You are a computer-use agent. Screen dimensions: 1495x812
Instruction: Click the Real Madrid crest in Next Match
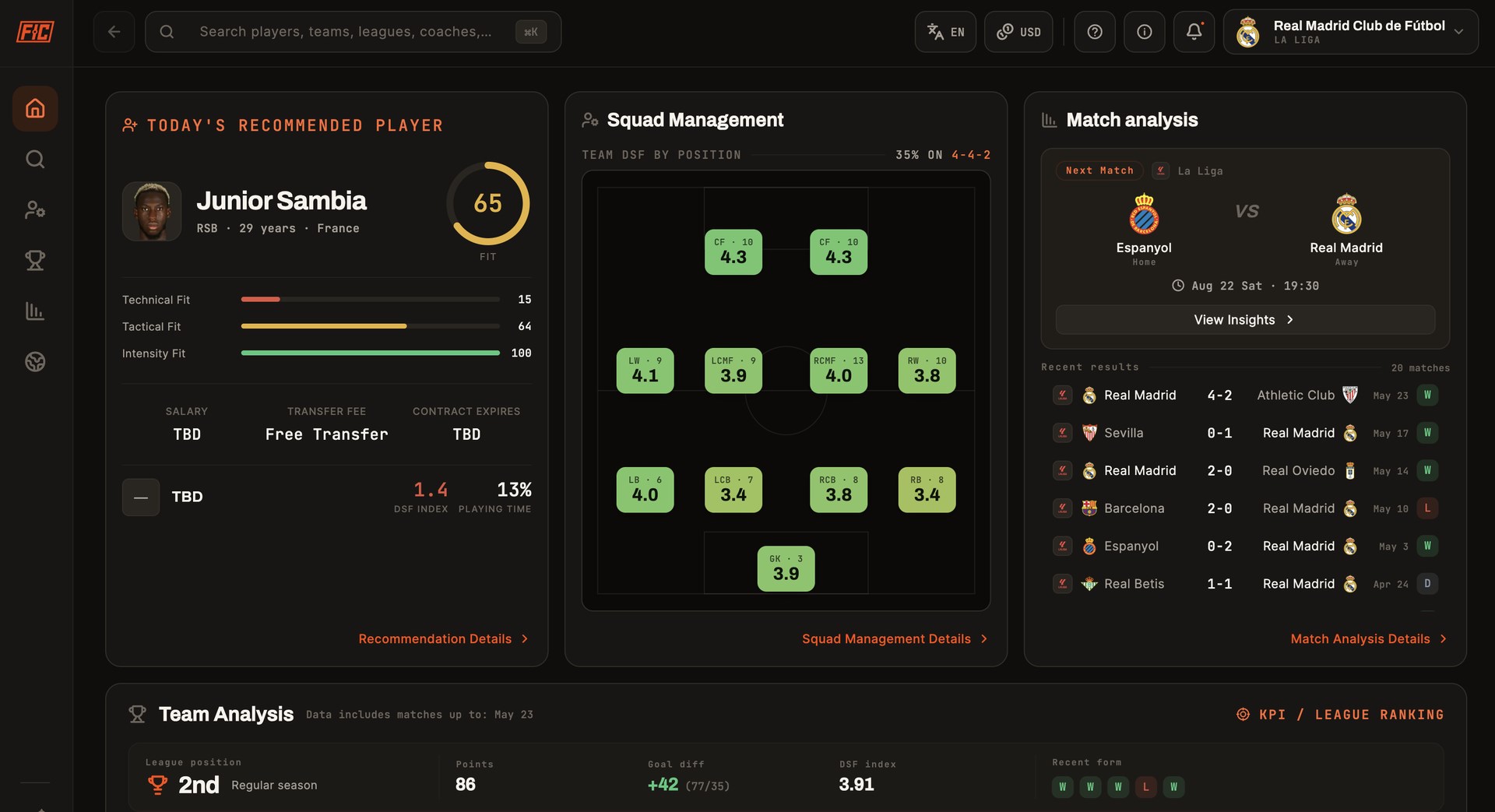[x=1346, y=214]
